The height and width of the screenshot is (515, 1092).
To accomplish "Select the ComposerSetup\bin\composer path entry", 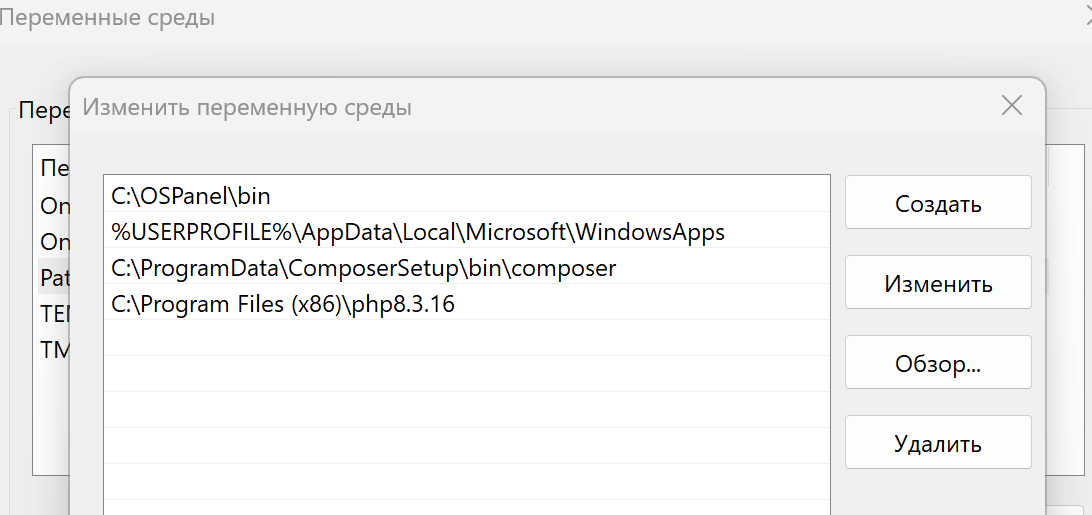I will pos(364,268).
